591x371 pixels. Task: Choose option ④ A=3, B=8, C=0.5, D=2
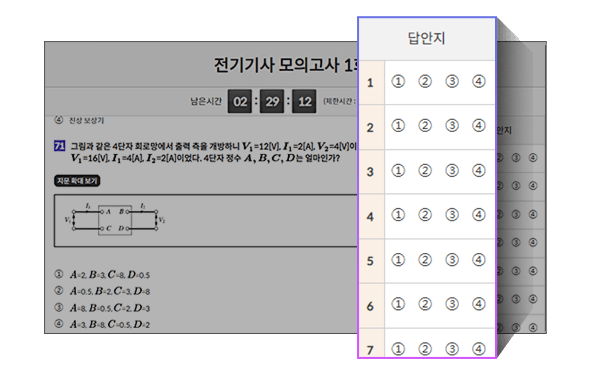(x=102, y=324)
